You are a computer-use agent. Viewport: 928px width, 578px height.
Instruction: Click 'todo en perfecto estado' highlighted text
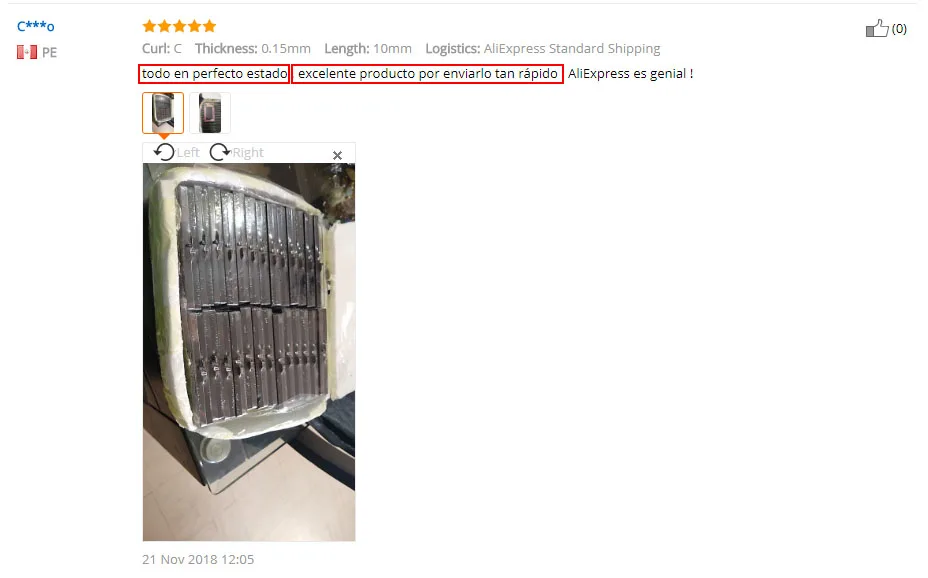coord(214,74)
